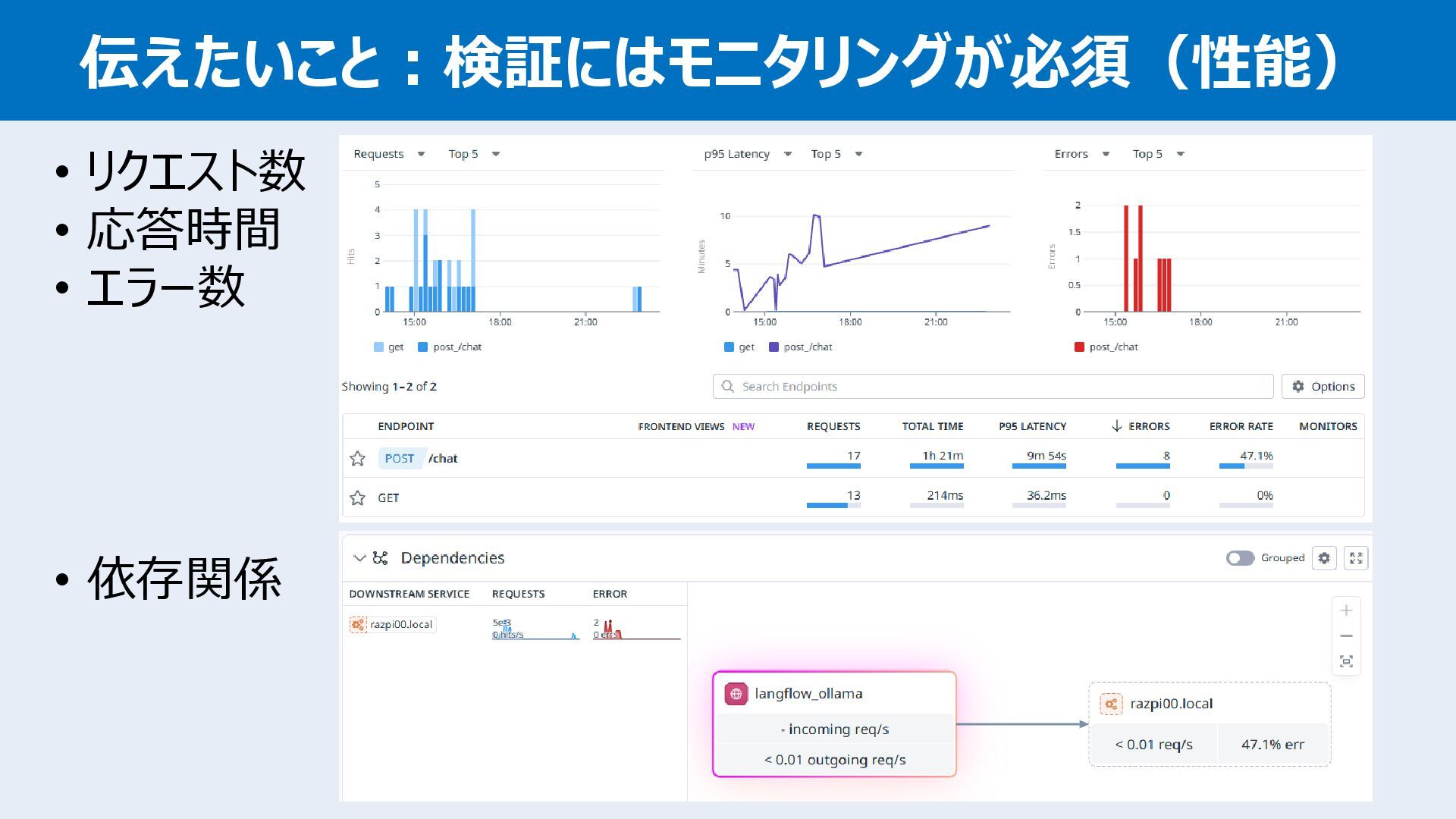Zoom out on dependency map

pos(1346,636)
